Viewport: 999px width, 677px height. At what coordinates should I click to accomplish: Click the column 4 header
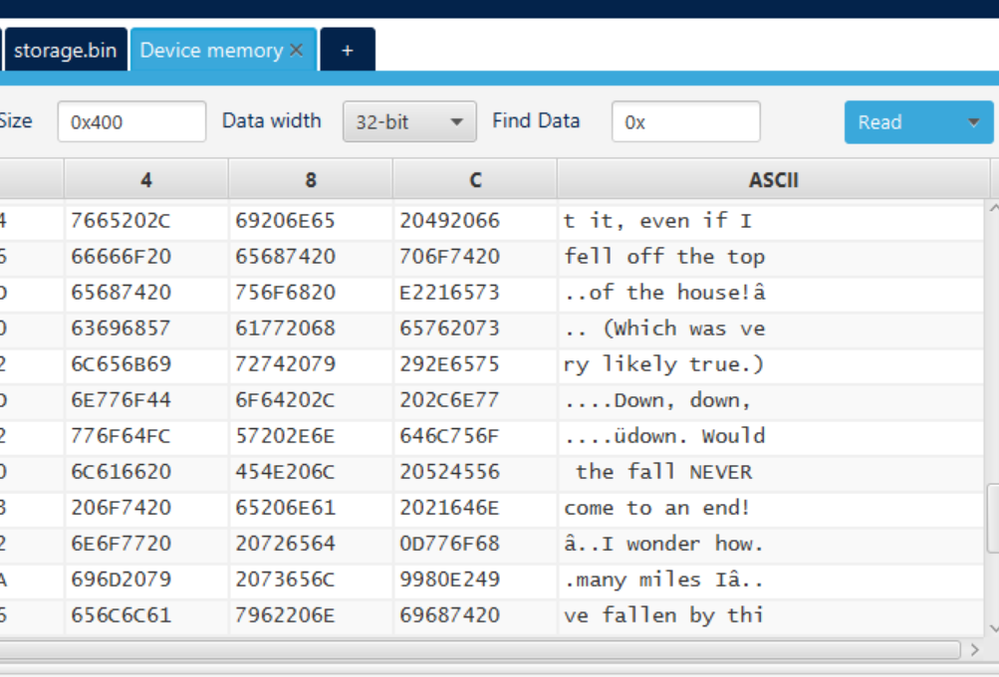pyautogui.click(x=146, y=180)
